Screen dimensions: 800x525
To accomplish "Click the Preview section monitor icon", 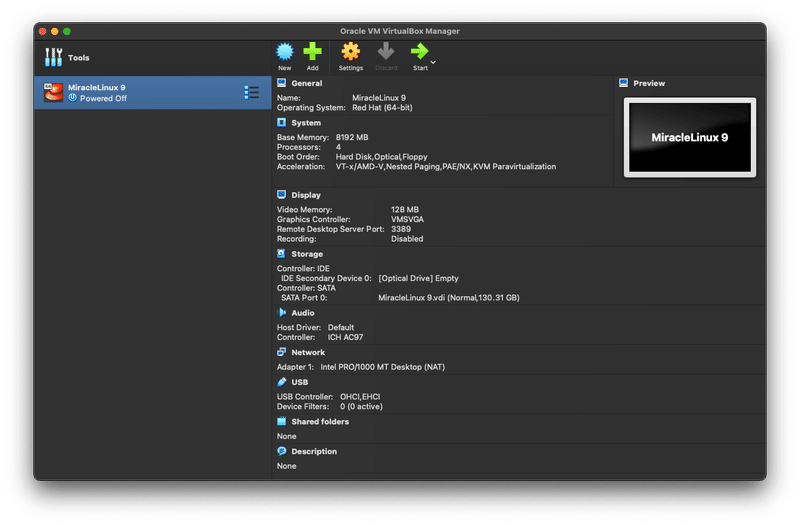I will (623, 83).
